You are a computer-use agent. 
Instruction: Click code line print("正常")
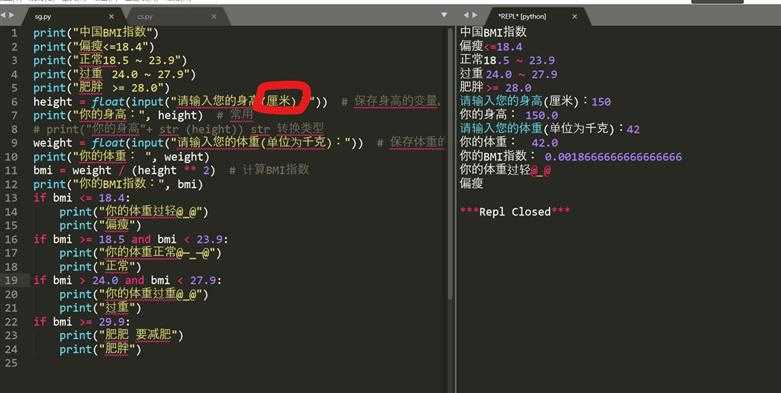coord(100,267)
